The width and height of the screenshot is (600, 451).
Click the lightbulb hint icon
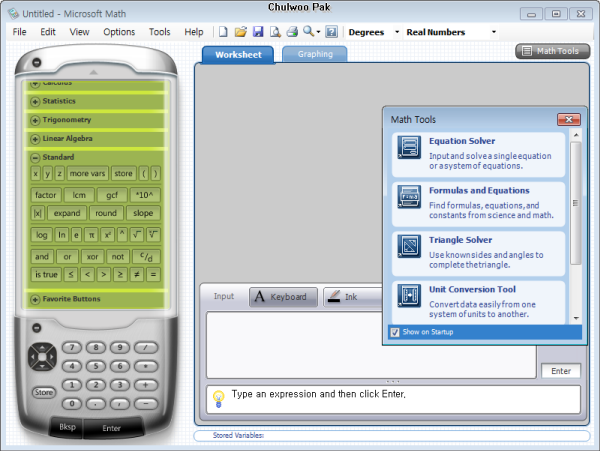pyautogui.click(x=218, y=399)
